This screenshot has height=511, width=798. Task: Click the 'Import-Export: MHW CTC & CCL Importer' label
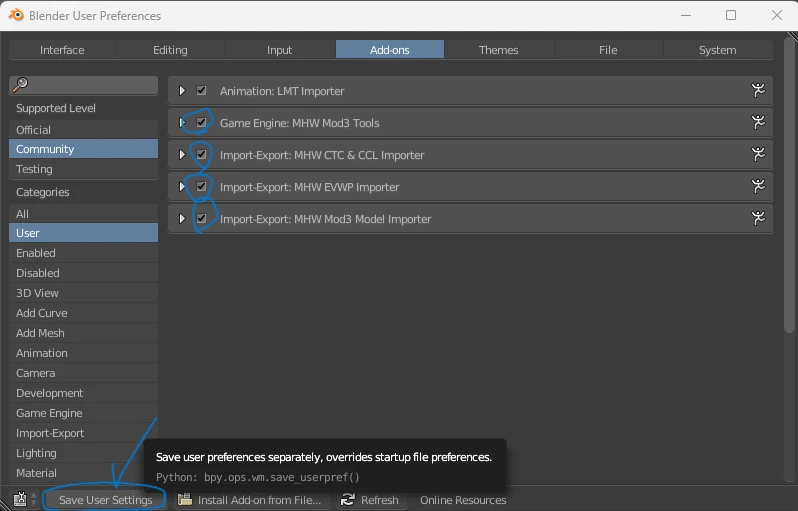322,155
